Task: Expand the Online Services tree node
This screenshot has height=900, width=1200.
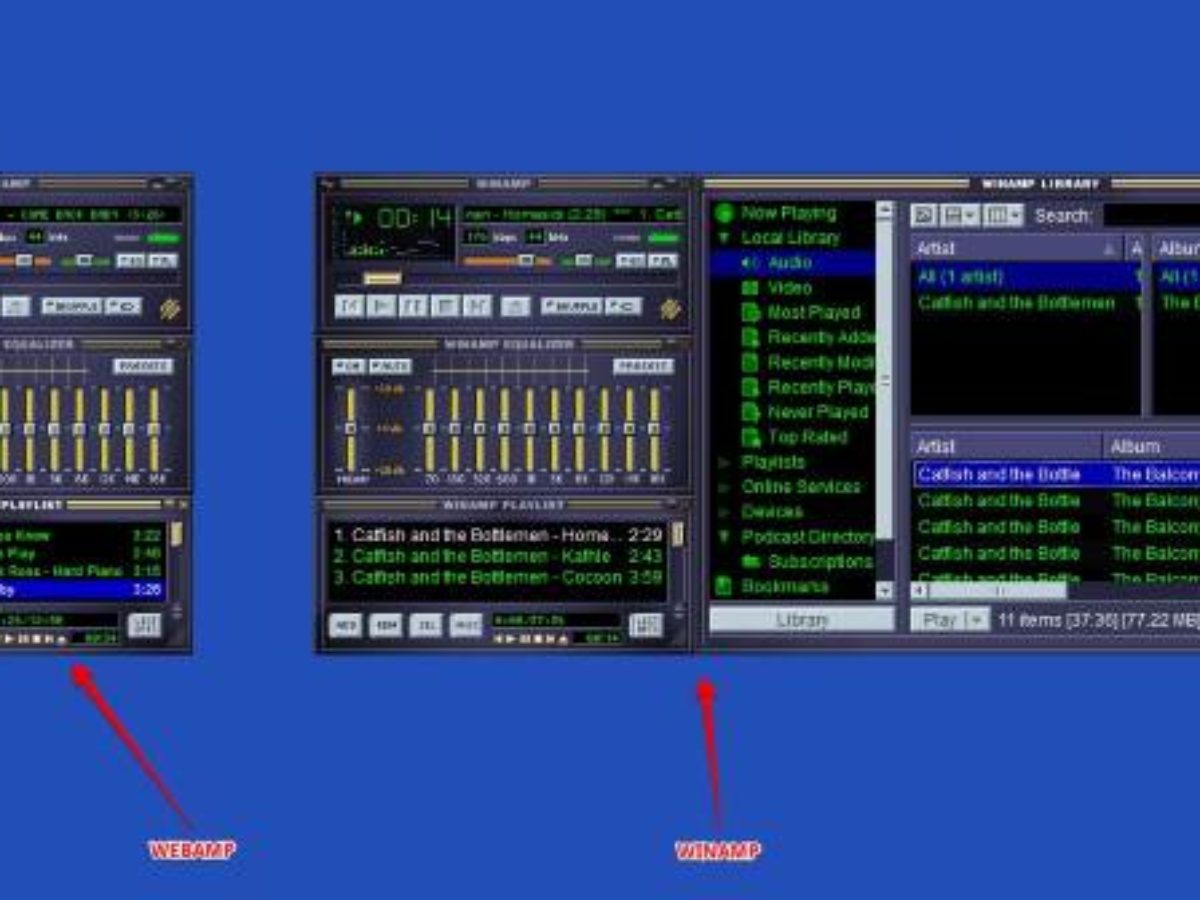Action: click(724, 487)
